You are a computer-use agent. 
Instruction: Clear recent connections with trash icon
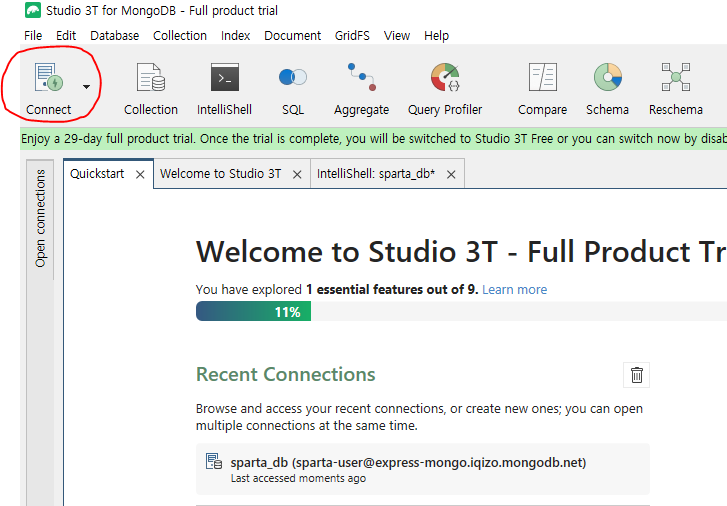[x=637, y=375]
